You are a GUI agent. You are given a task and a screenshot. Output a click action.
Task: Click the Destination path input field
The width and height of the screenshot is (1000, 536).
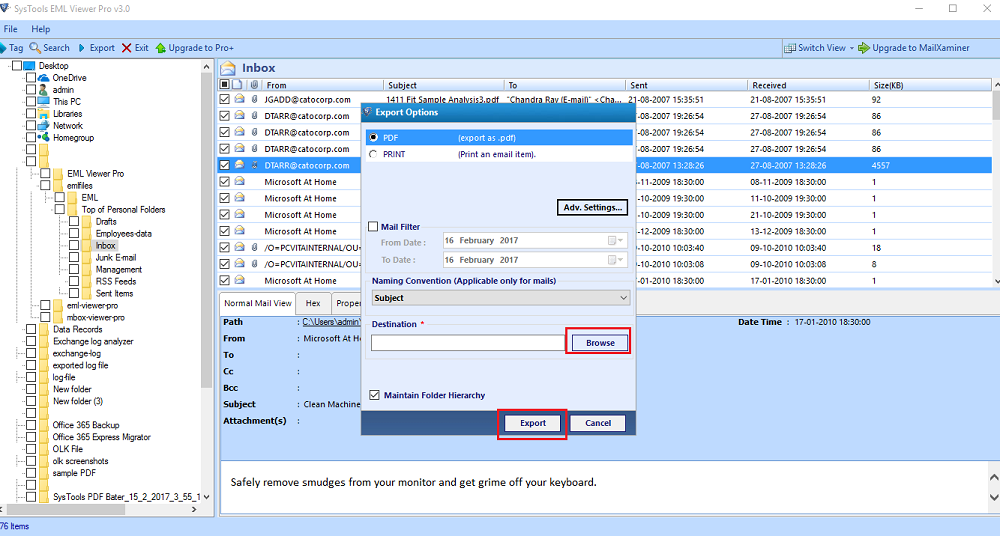tap(467, 343)
